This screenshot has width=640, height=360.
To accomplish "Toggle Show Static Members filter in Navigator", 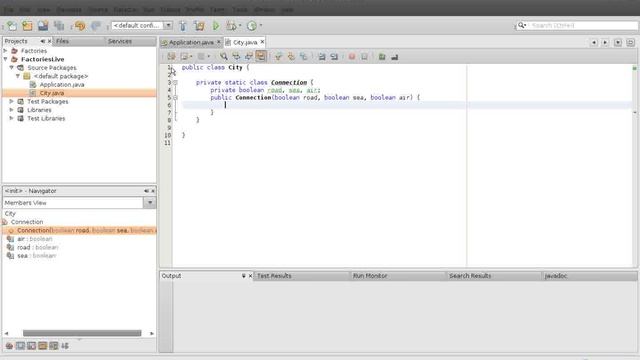I will pos(31,346).
